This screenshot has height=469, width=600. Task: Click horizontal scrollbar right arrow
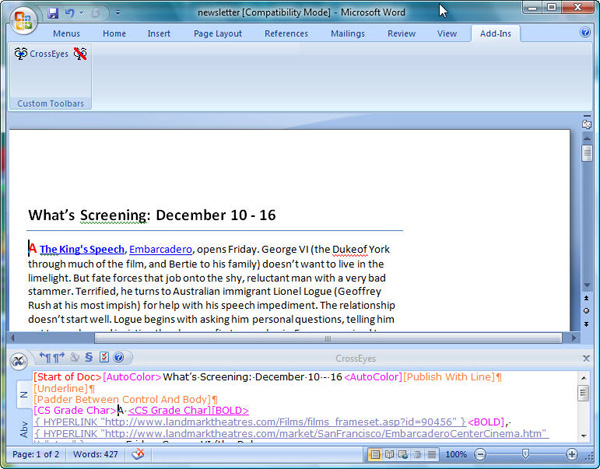(x=573, y=338)
